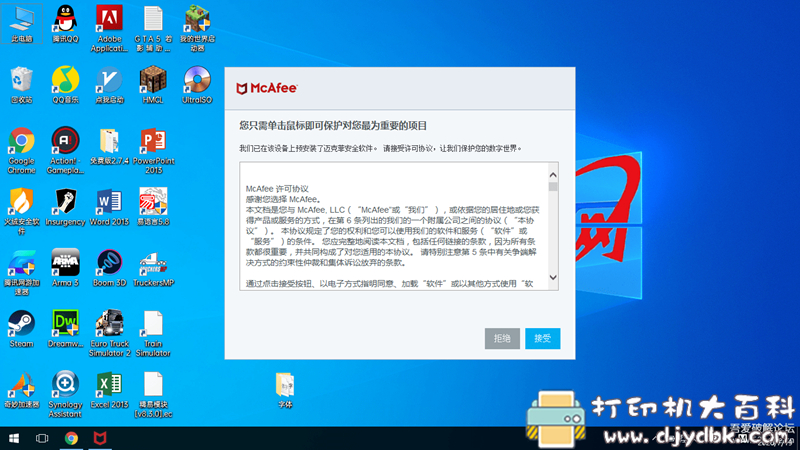Click the 'McAfee 许可协议' title line

[277, 189]
